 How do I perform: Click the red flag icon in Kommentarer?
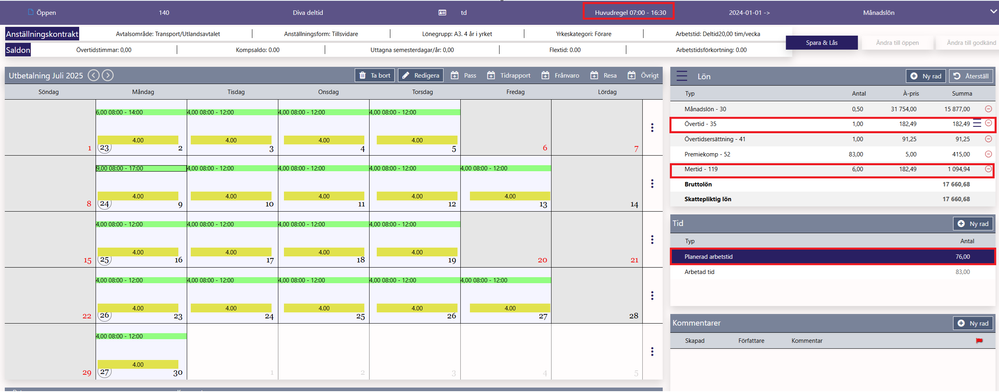[x=980, y=341]
